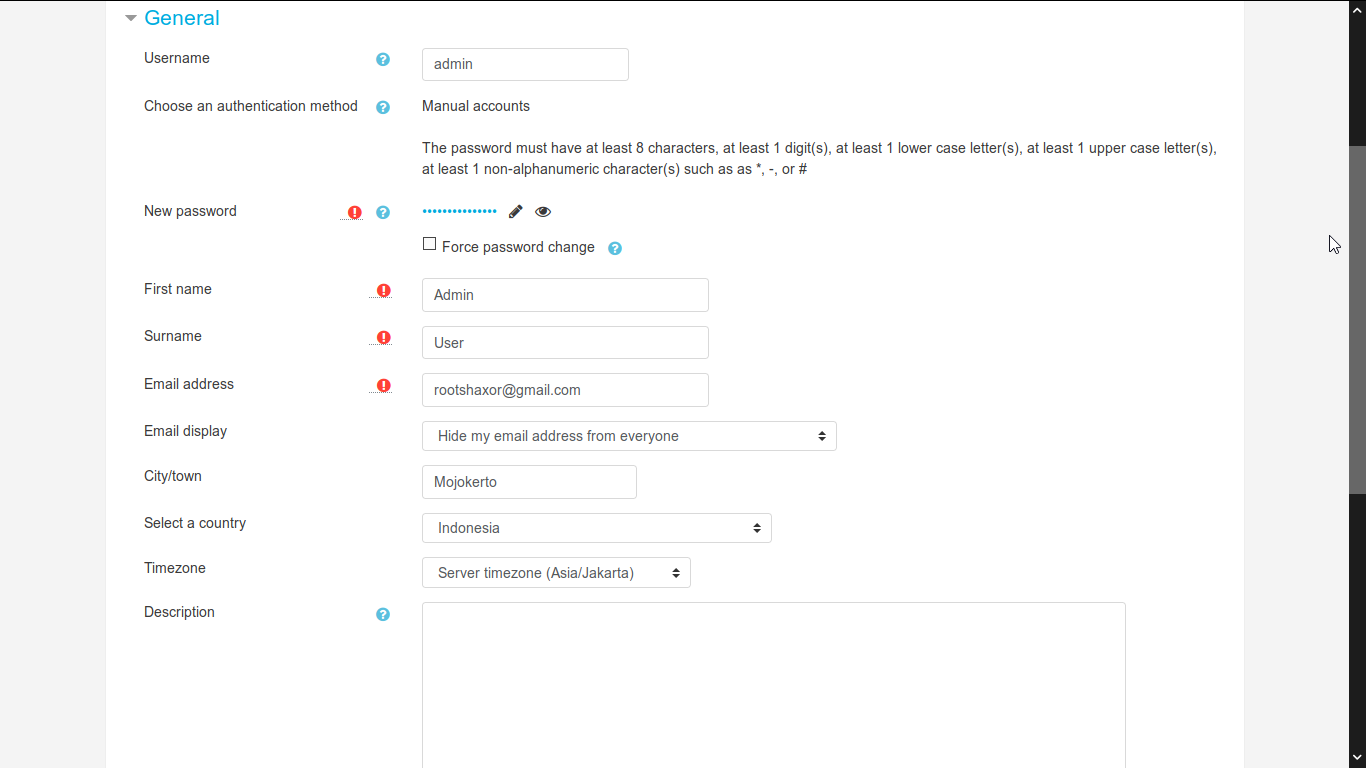
Task: Click the down arrow on vertical scrollbar
Action: pos(1357,759)
